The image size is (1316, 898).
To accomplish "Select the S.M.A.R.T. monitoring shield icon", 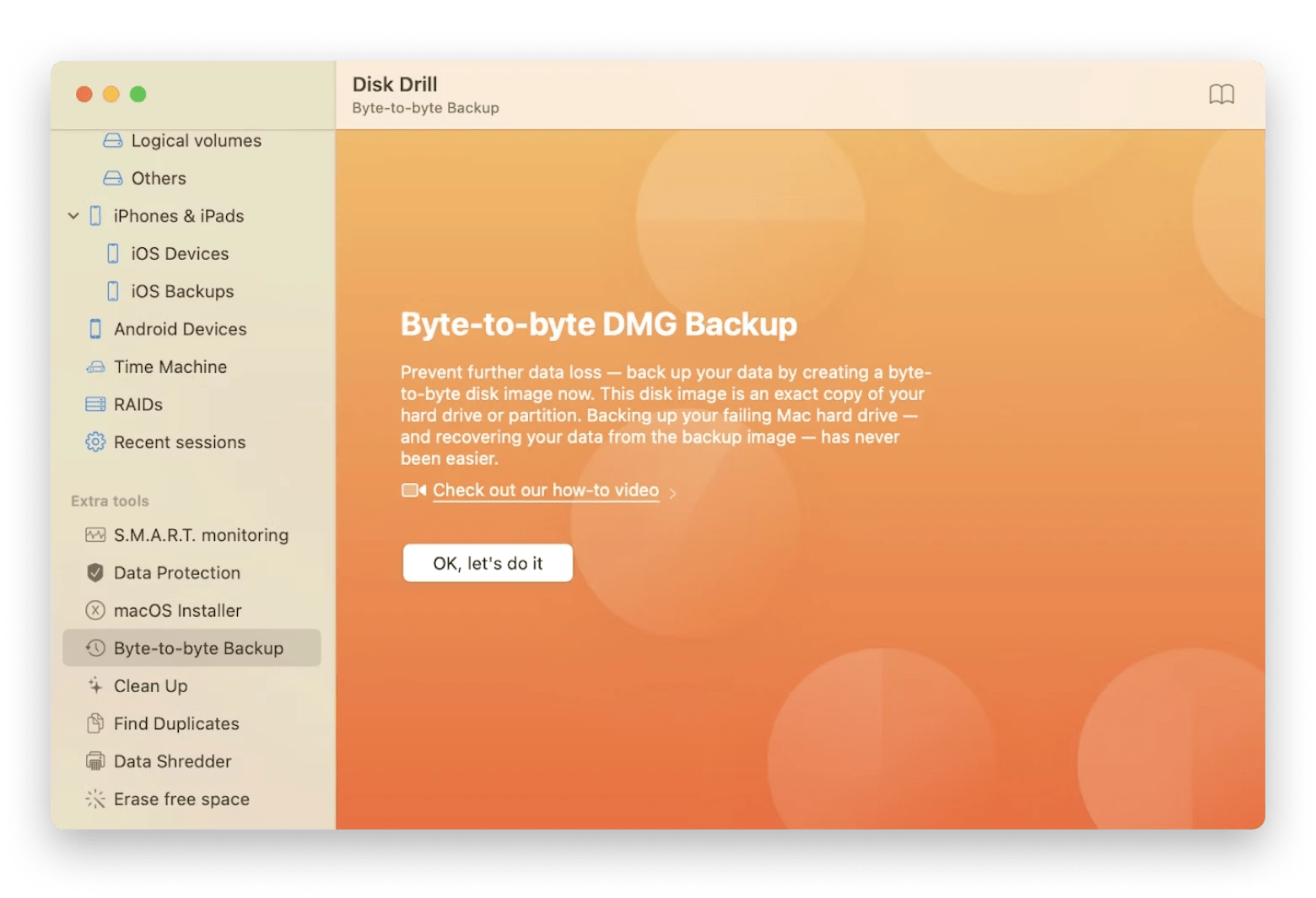I will pos(94,534).
